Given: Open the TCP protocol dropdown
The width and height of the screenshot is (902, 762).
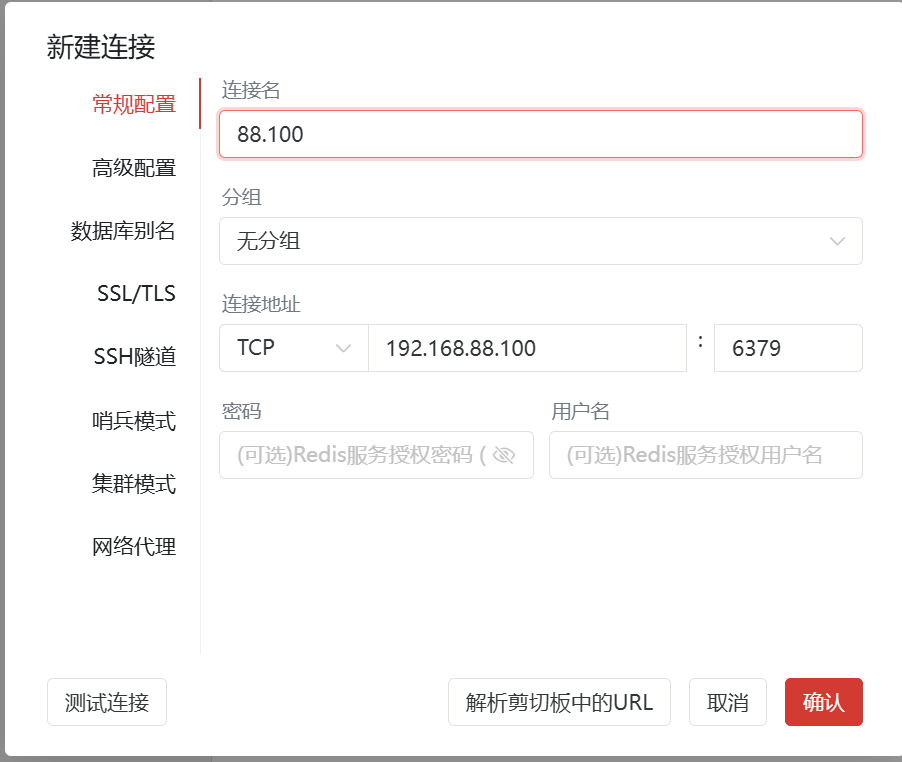Looking at the screenshot, I should coord(294,348).
